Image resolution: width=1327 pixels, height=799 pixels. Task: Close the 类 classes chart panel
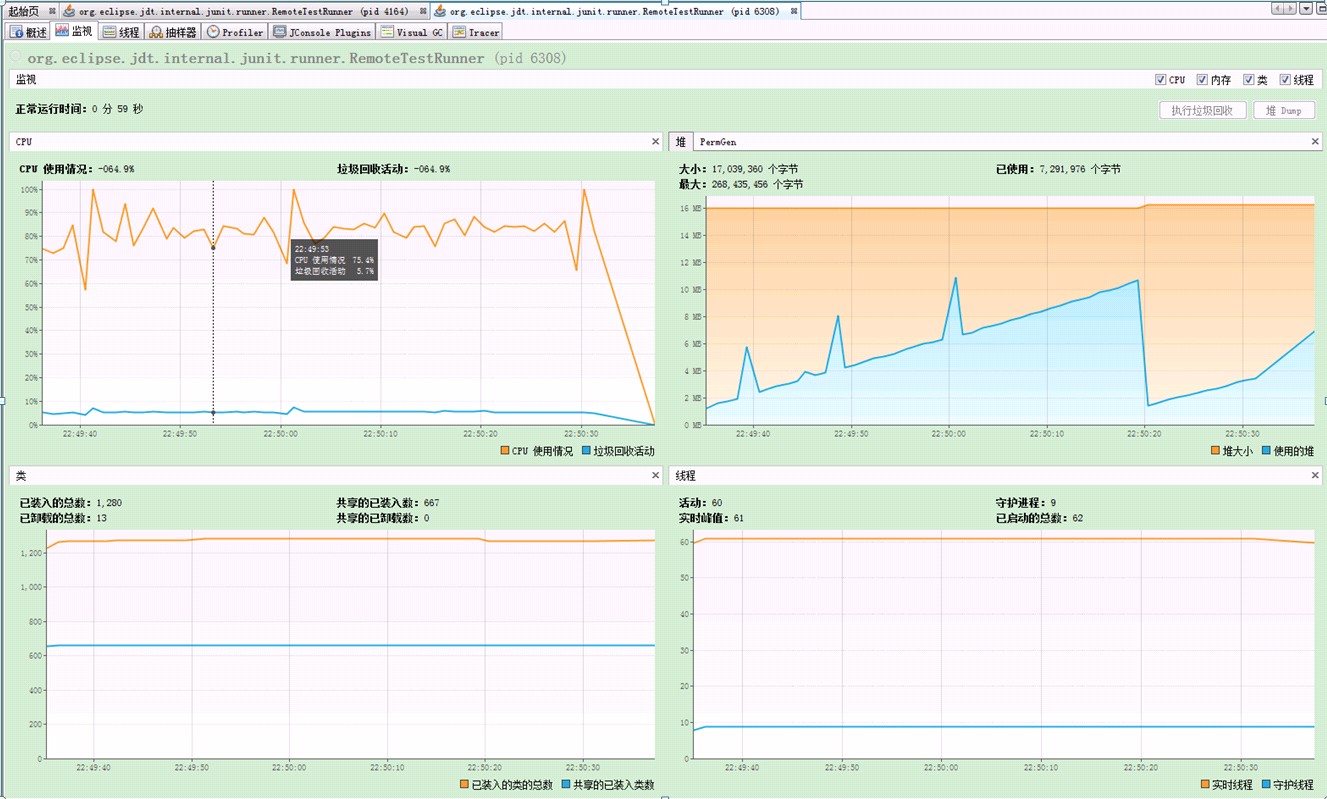pyautogui.click(x=656, y=476)
